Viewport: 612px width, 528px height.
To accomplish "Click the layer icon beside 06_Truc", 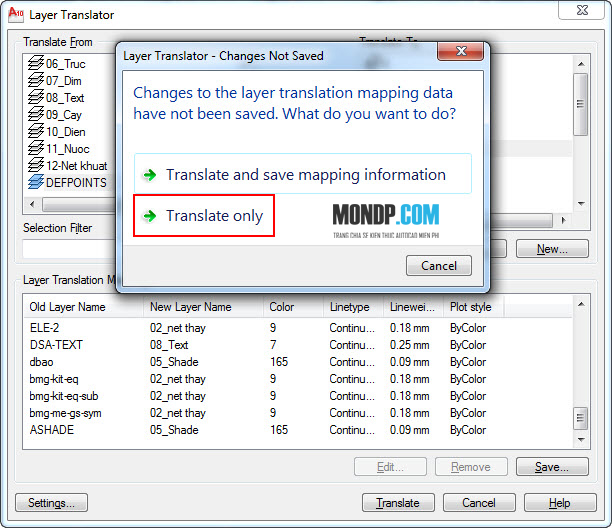I will tap(36, 63).
